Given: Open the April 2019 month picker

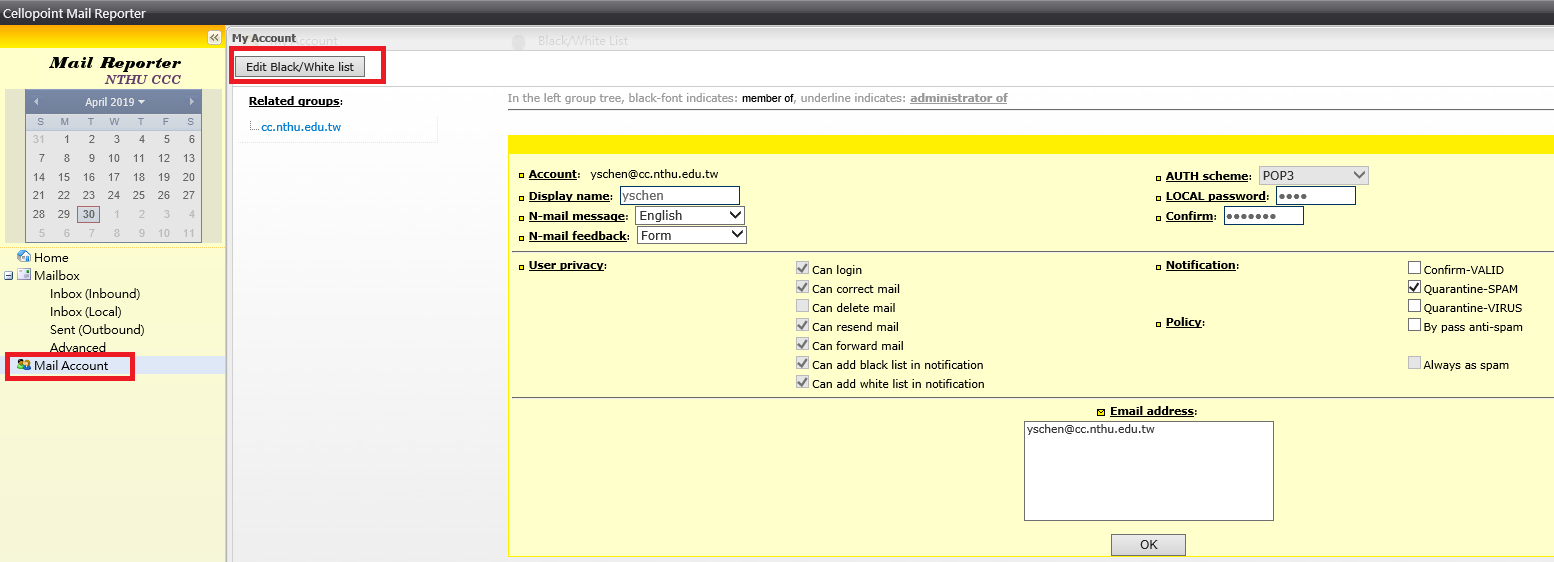Looking at the screenshot, I should tap(114, 102).
